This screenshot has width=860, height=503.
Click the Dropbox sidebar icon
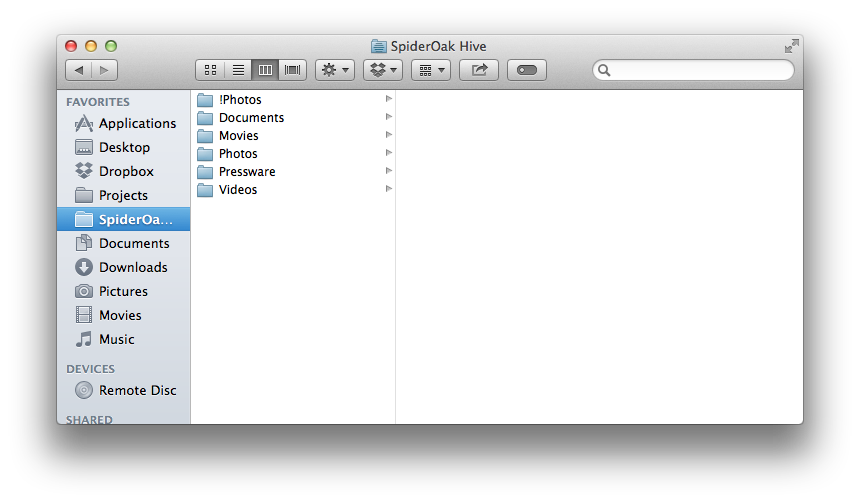tap(83, 171)
